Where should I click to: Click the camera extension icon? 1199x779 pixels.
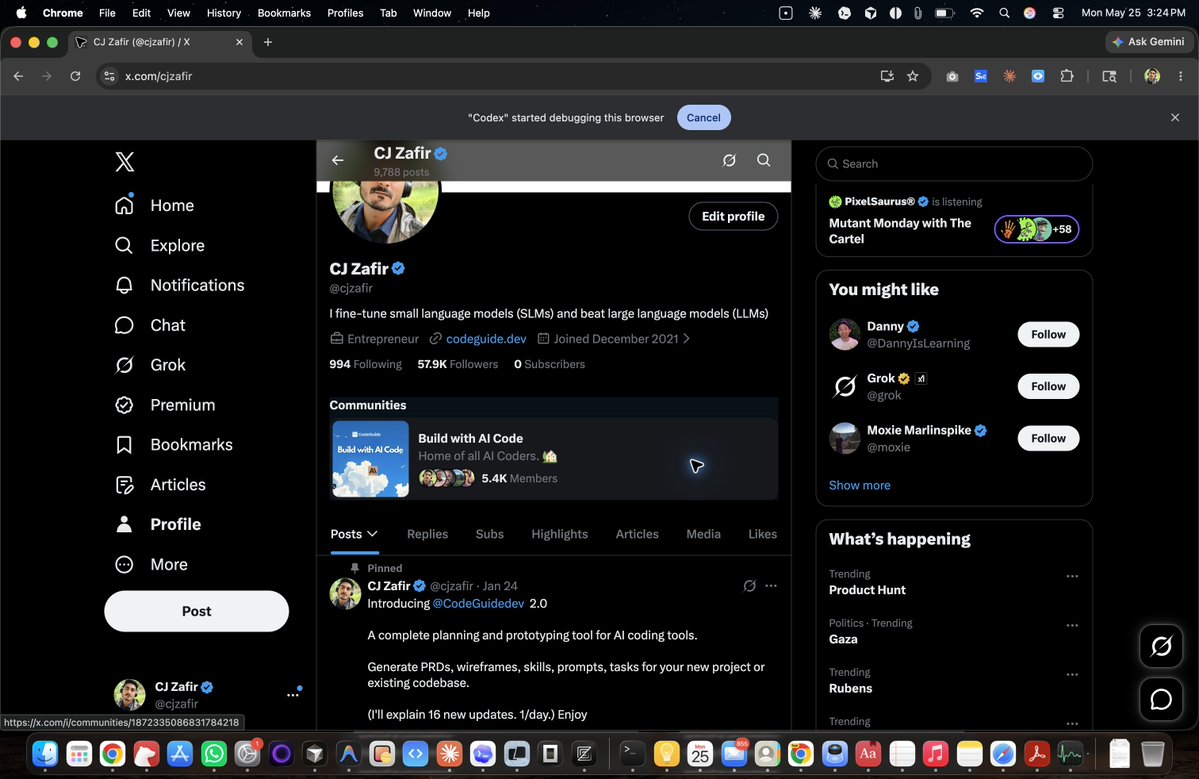click(x=952, y=76)
